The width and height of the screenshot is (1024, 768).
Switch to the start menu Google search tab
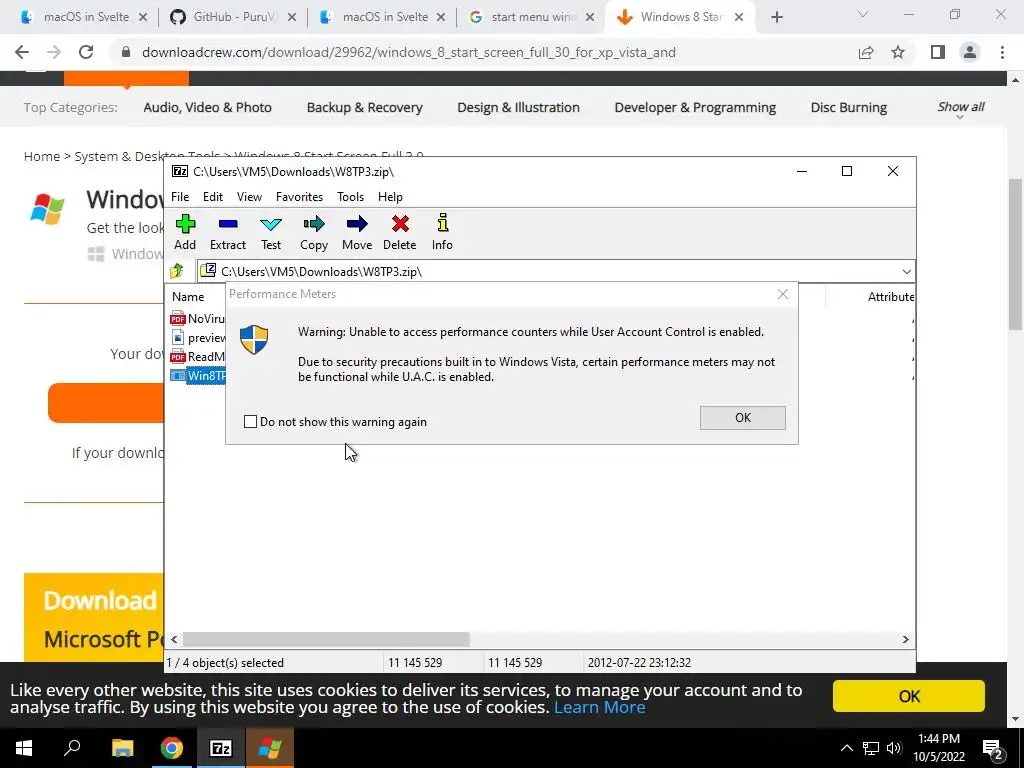click(533, 17)
